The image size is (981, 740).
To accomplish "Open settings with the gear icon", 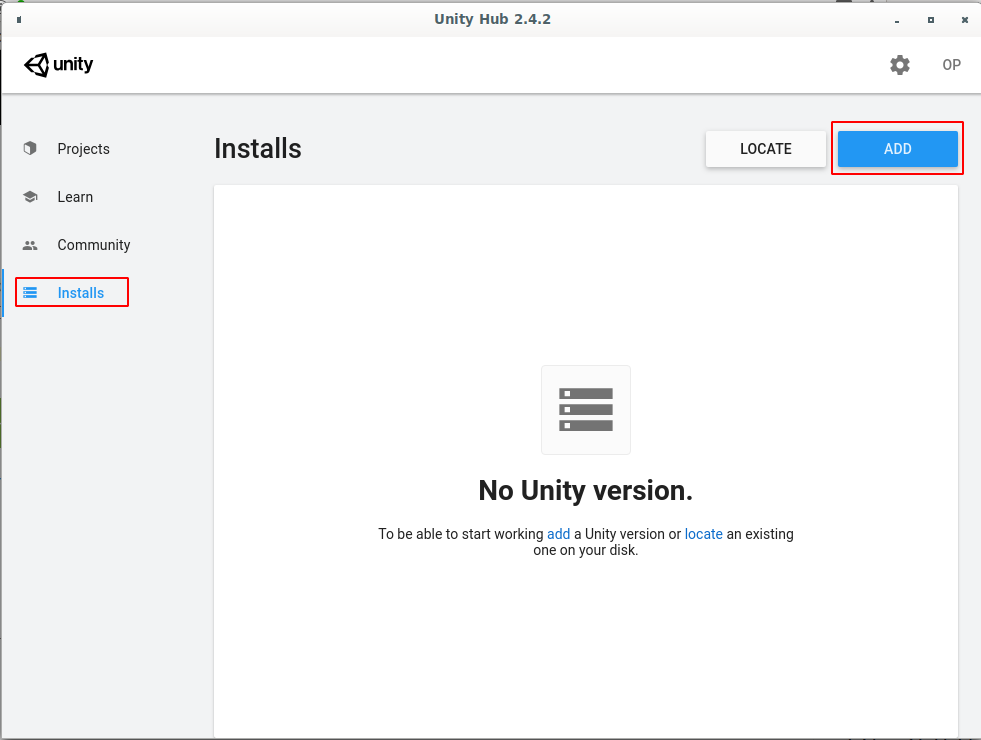I will coord(900,65).
